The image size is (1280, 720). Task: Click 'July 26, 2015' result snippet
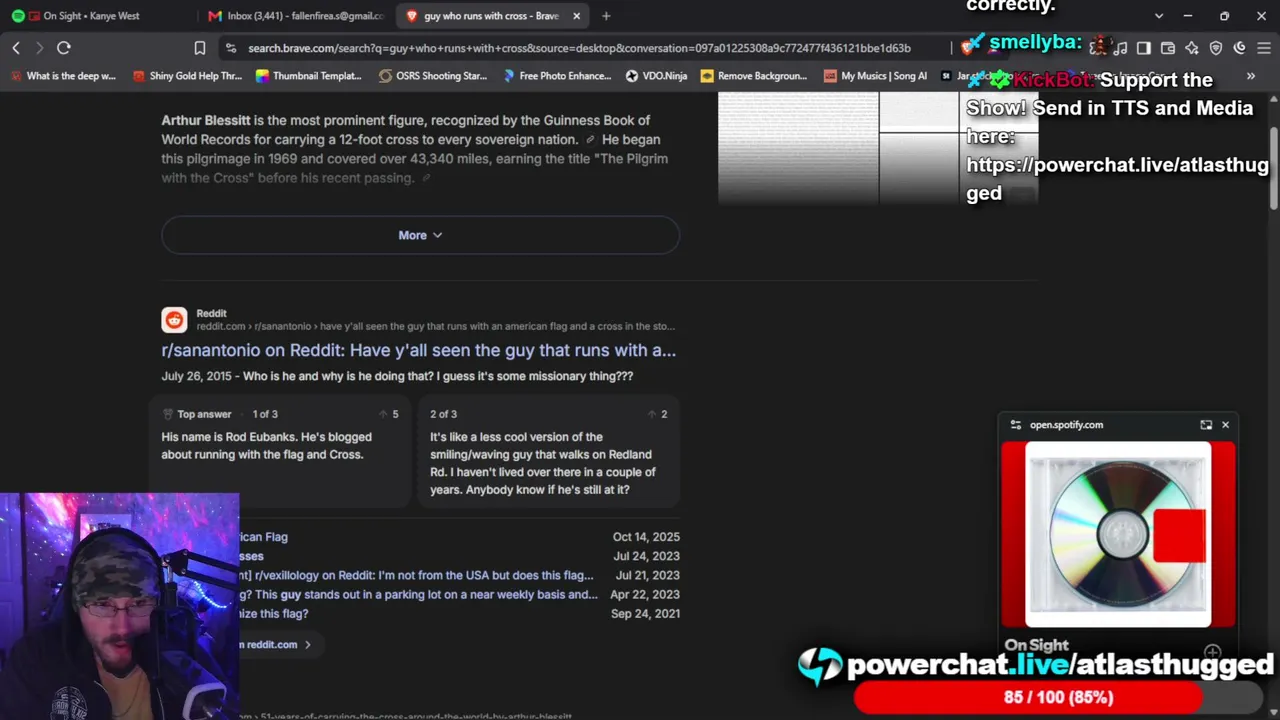[397, 376]
